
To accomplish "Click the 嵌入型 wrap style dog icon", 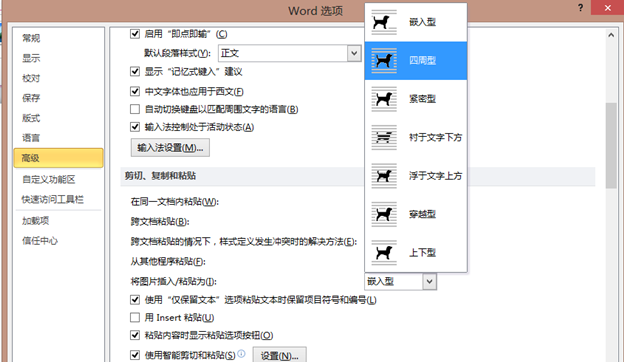I will pyautogui.click(x=384, y=22).
